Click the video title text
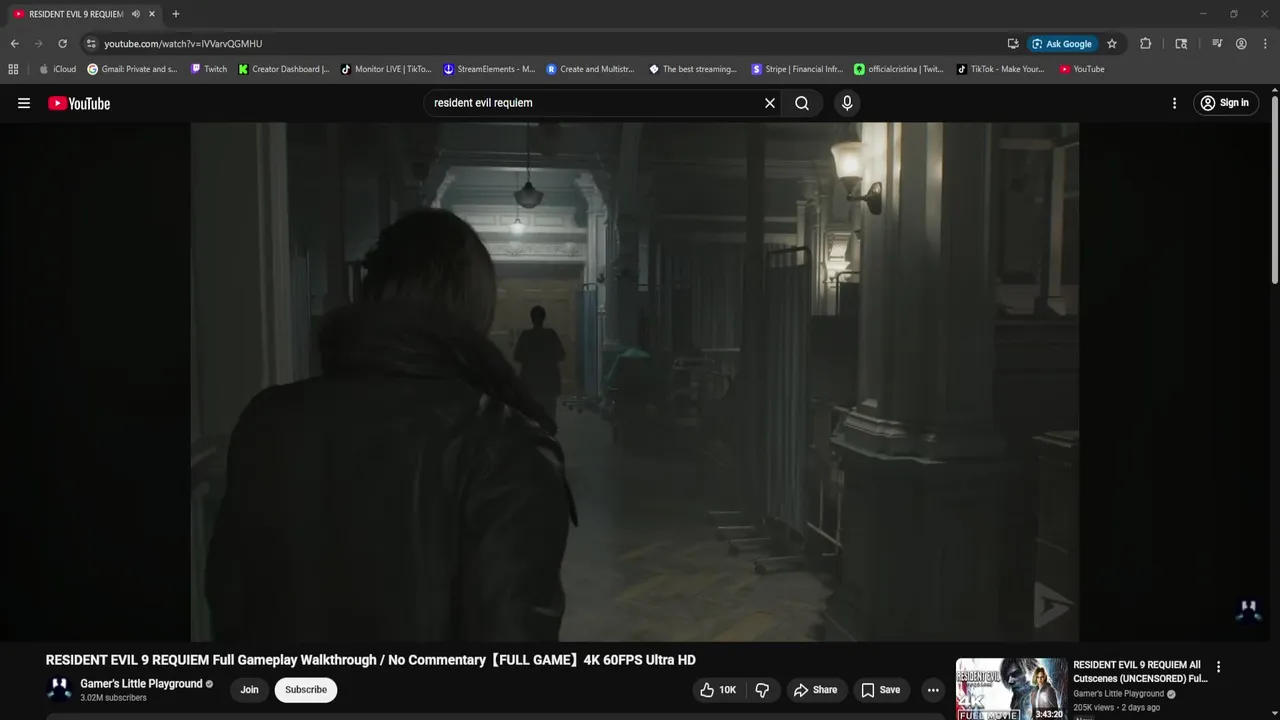 (x=370, y=660)
